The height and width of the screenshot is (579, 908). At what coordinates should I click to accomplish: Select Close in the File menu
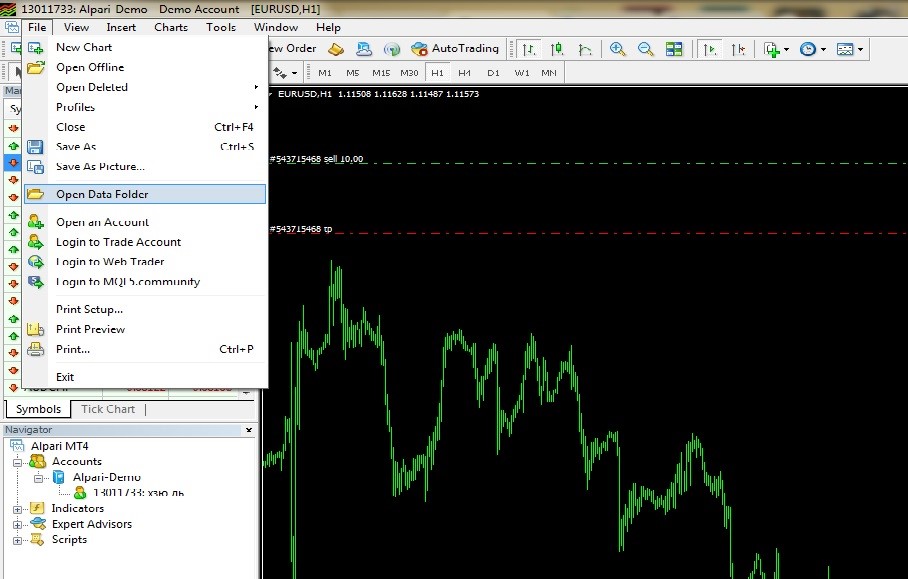coord(145,127)
